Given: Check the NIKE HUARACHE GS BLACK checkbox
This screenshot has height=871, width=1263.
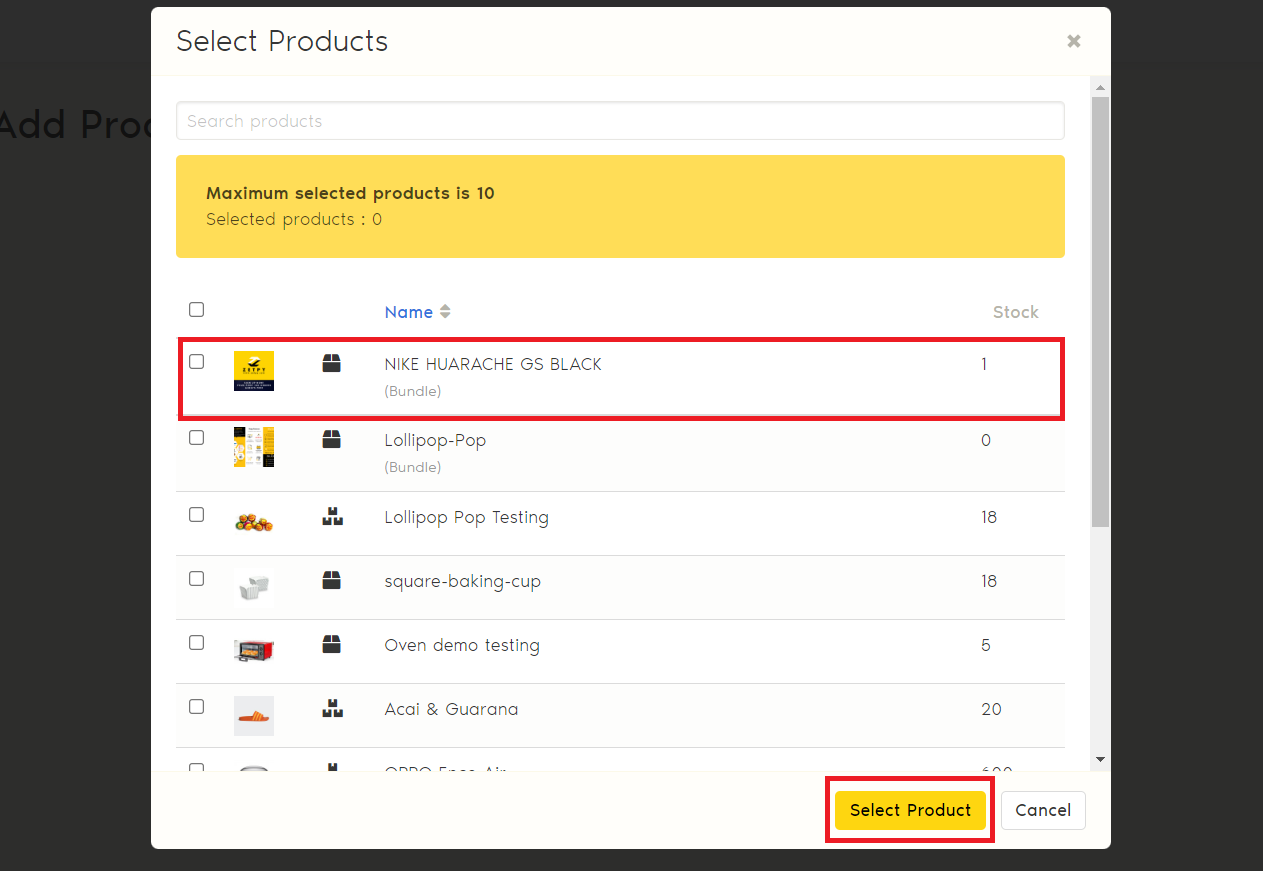Looking at the screenshot, I should click(197, 362).
